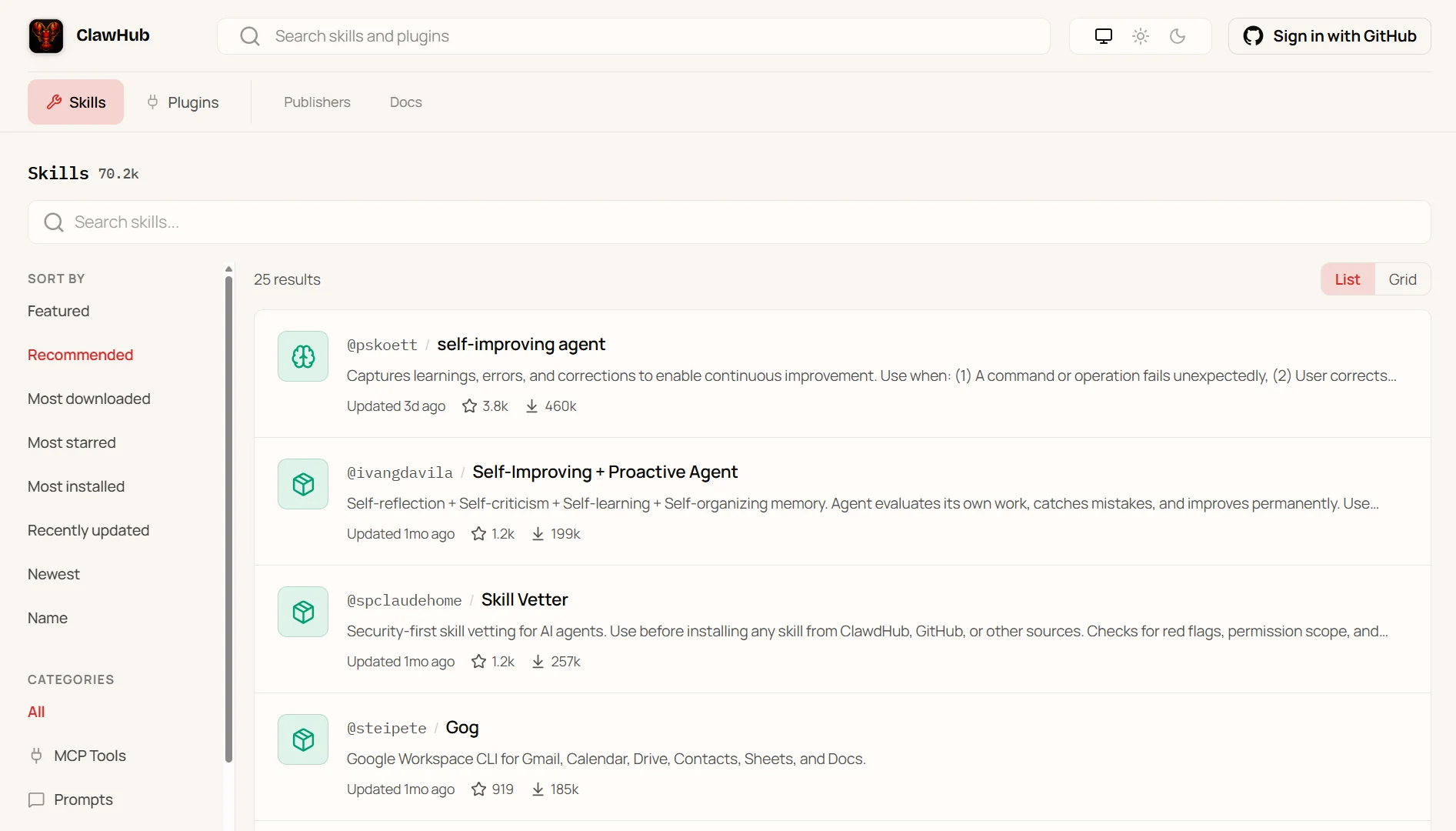Screen dimensions: 1456x831
Task: Click the plug icon on Plugins tab
Action: pyautogui.click(x=152, y=102)
